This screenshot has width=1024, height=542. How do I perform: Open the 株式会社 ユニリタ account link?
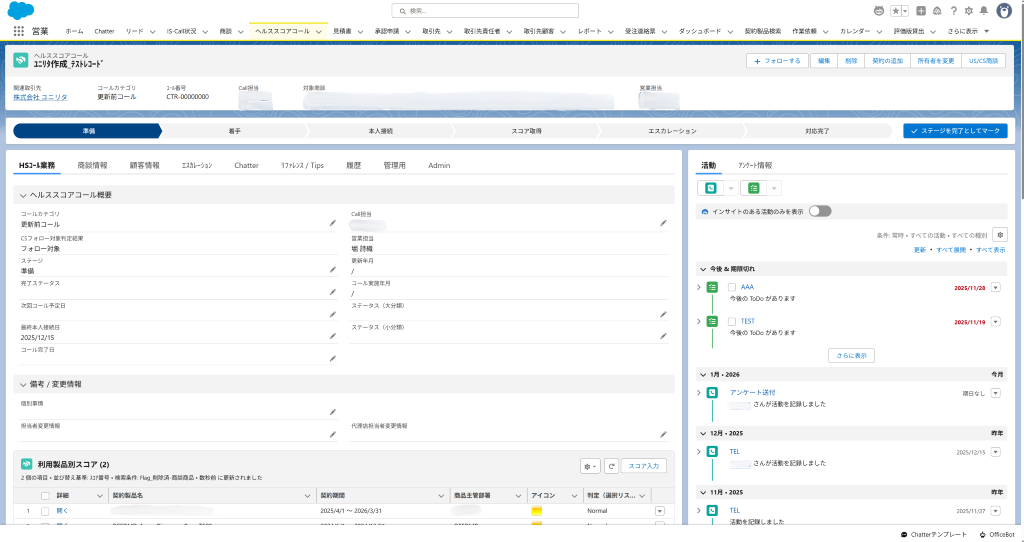point(40,97)
